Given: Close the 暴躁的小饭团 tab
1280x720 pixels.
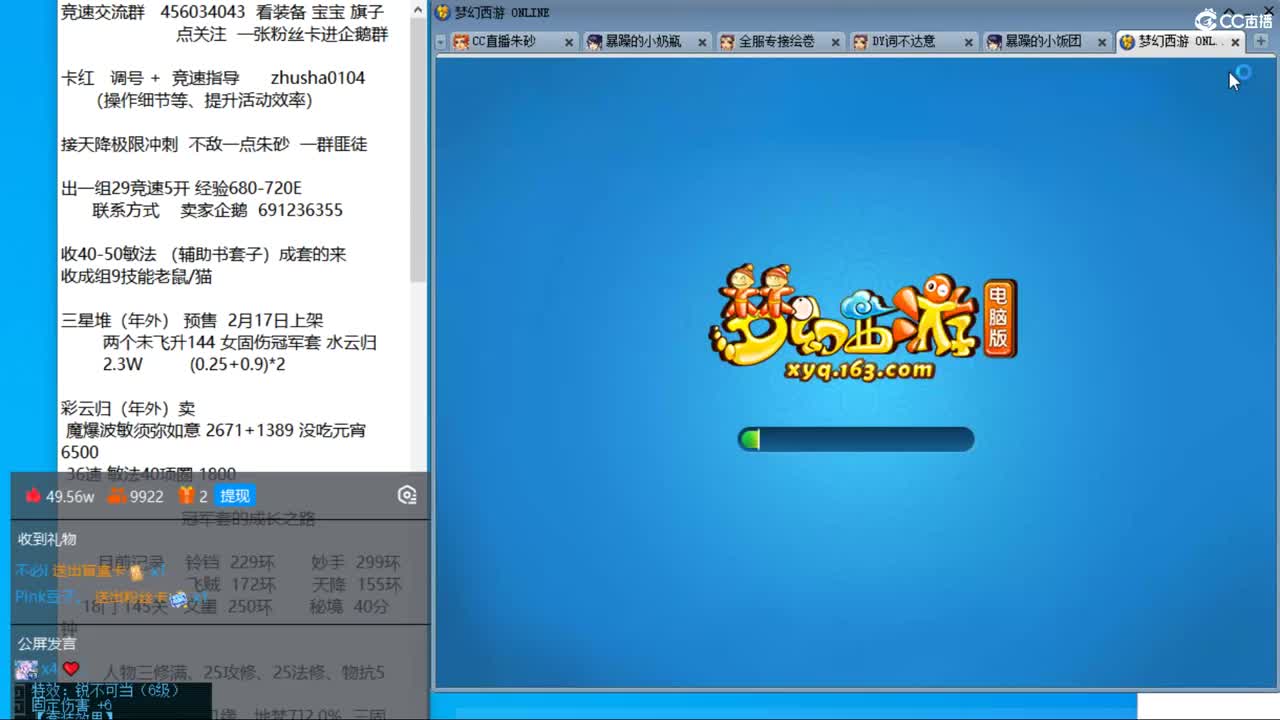Looking at the screenshot, I should point(1101,42).
